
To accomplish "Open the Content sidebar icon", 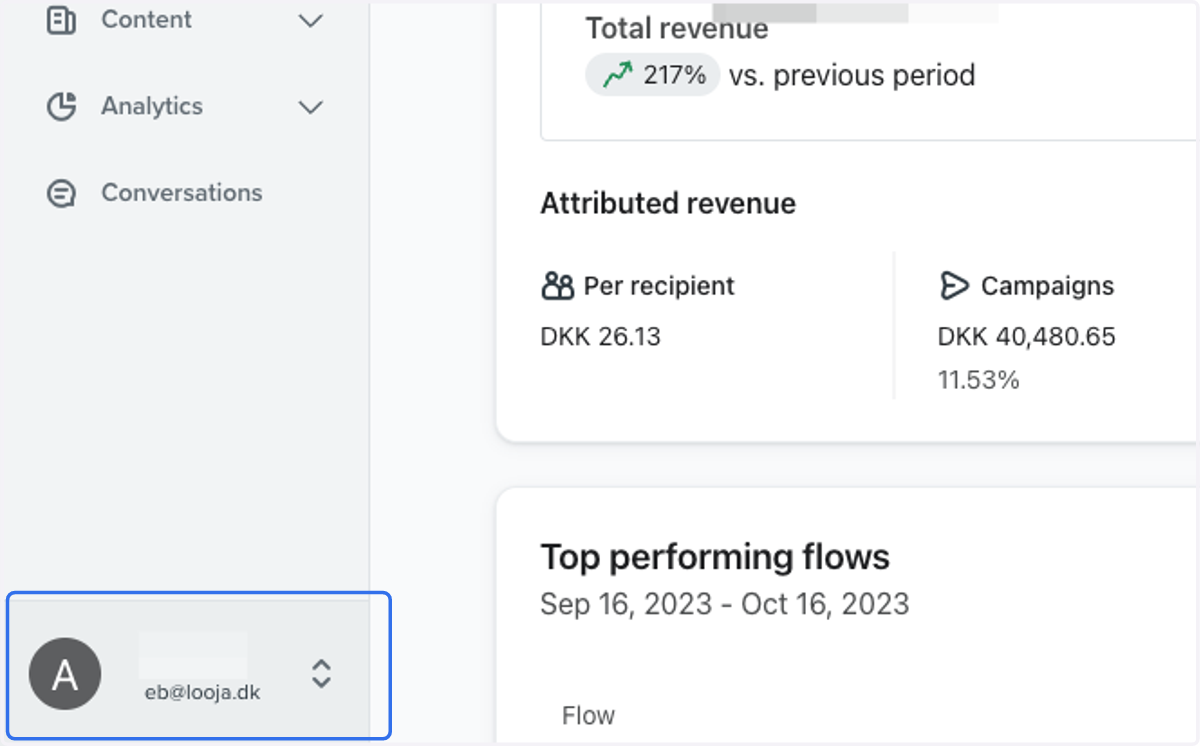I will [62, 20].
